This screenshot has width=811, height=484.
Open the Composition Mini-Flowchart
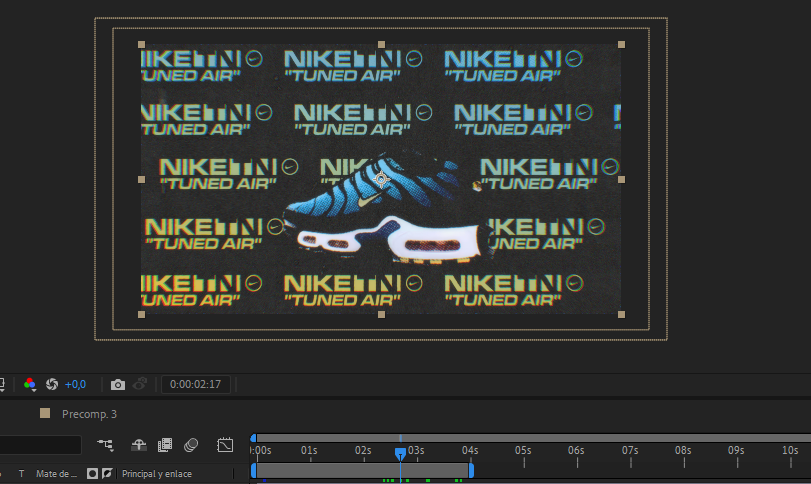(x=106, y=445)
